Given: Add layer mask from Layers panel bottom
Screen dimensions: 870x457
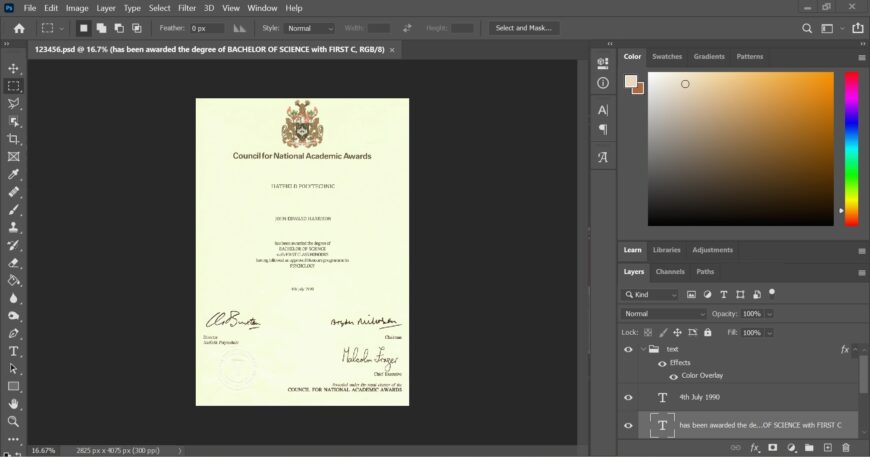Looking at the screenshot, I should [772, 448].
